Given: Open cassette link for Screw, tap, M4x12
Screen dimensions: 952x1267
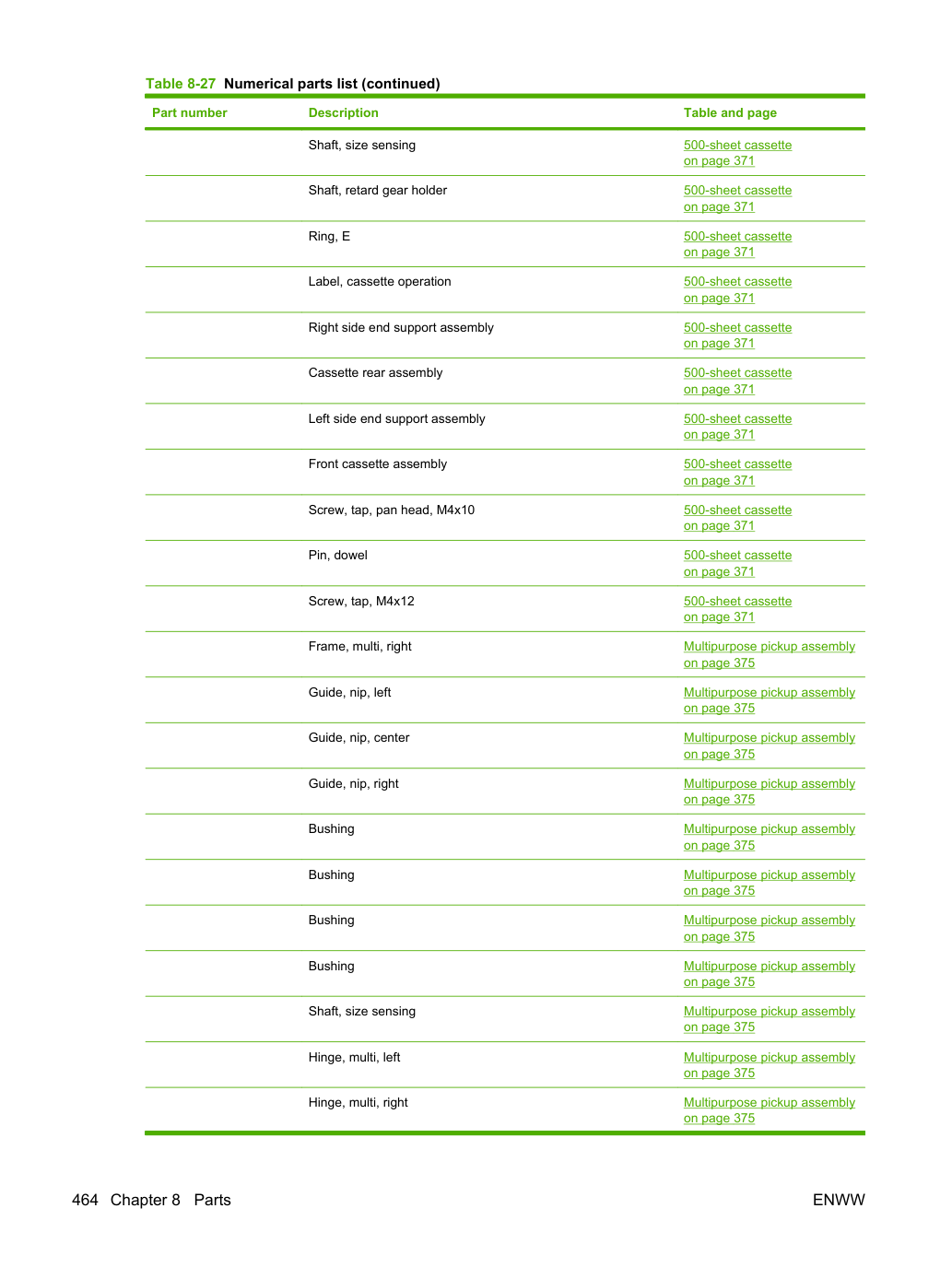Looking at the screenshot, I should (737, 609).
